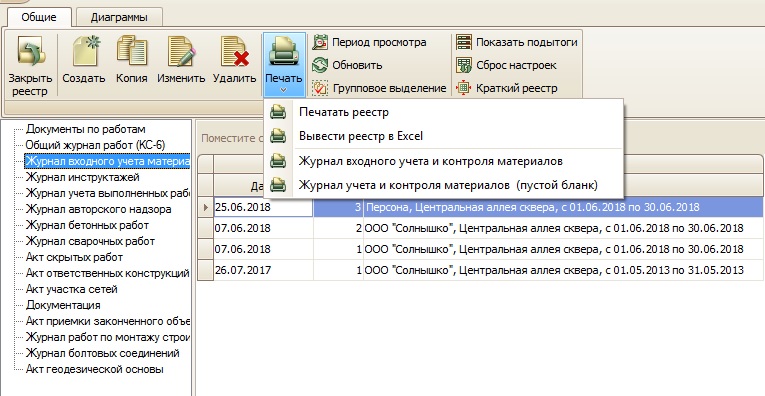The height and width of the screenshot is (396, 765).
Task: Choose Вывести реестр в Excel
Action: (443, 136)
